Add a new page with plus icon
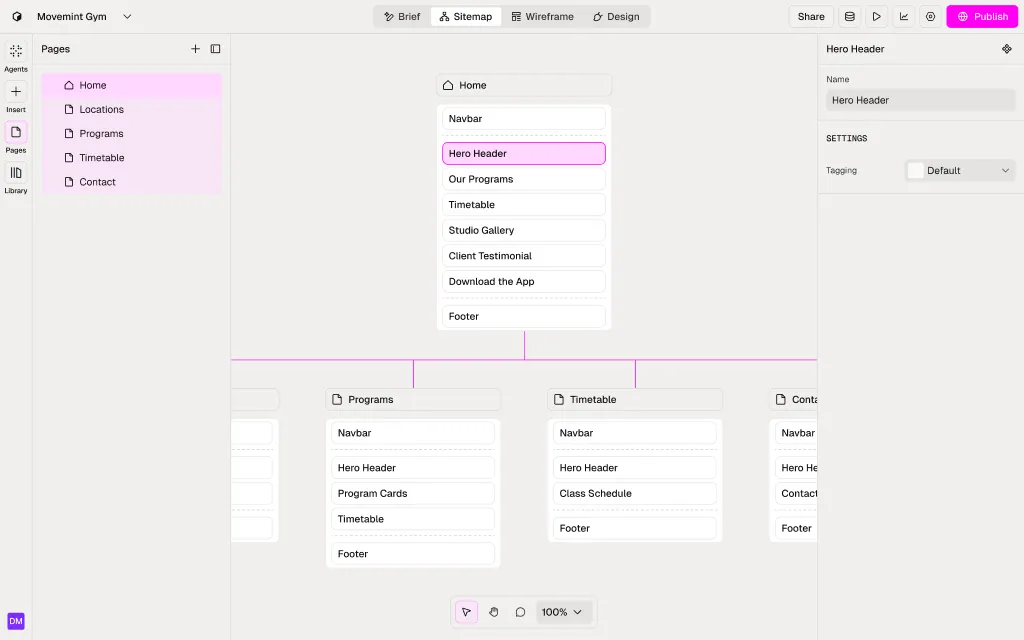The height and width of the screenshot is (640, 1024). [195, 49]
